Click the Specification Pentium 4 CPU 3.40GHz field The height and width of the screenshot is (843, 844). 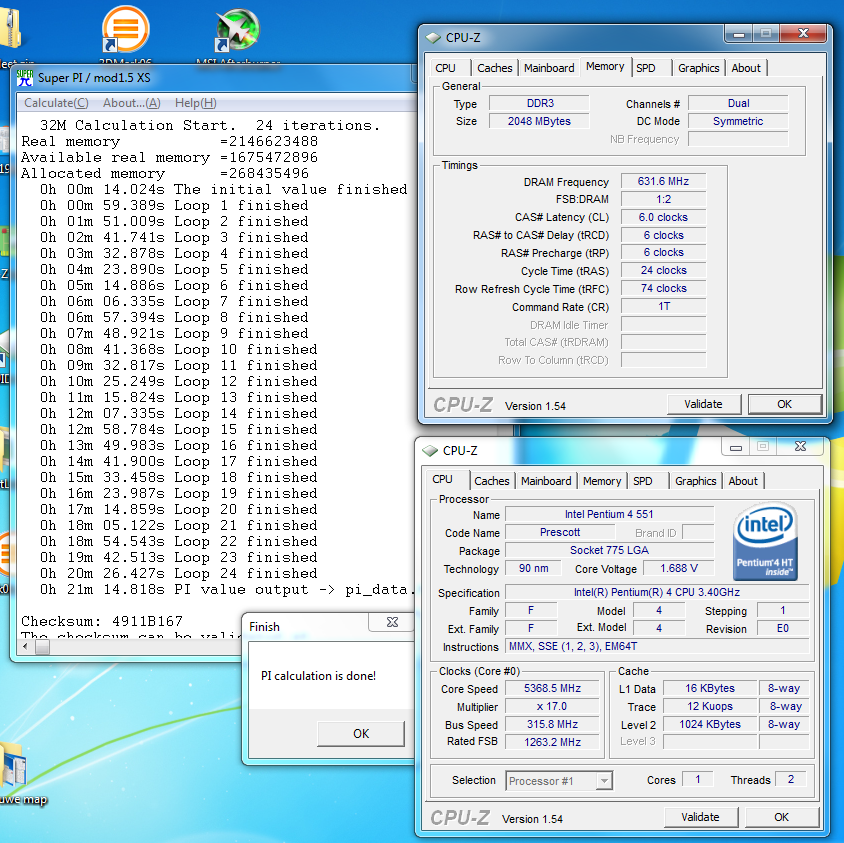coord(657,592)
